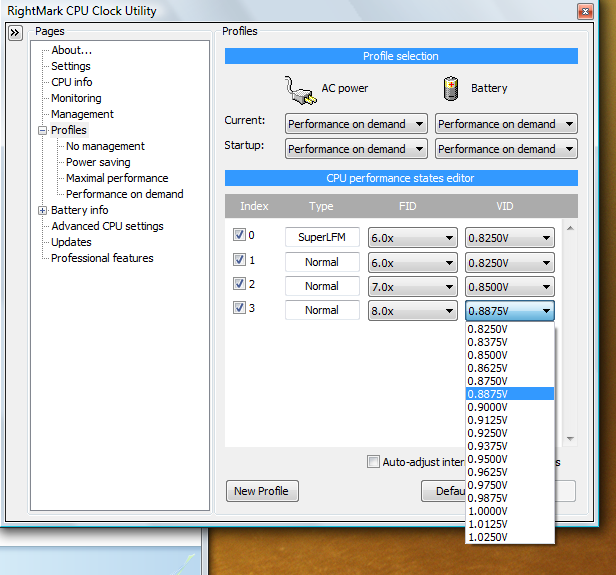Click the states list scroll-up arrow
This screenshot has height=575, width=616.
point(570,228)
